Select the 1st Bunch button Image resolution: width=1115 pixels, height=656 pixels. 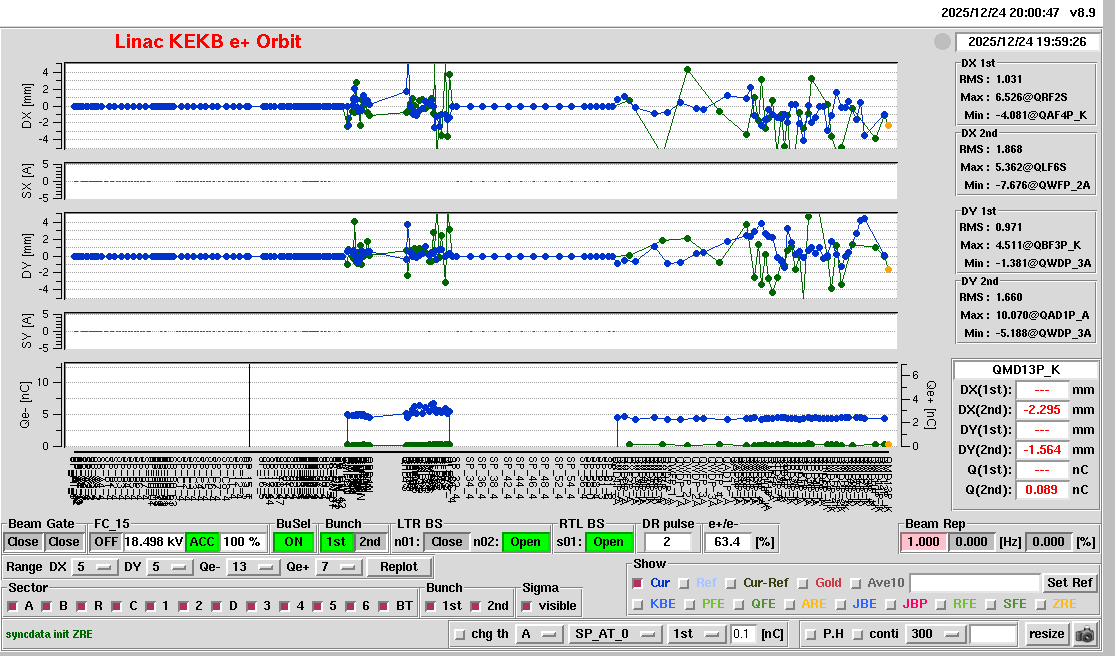point(336,542)
